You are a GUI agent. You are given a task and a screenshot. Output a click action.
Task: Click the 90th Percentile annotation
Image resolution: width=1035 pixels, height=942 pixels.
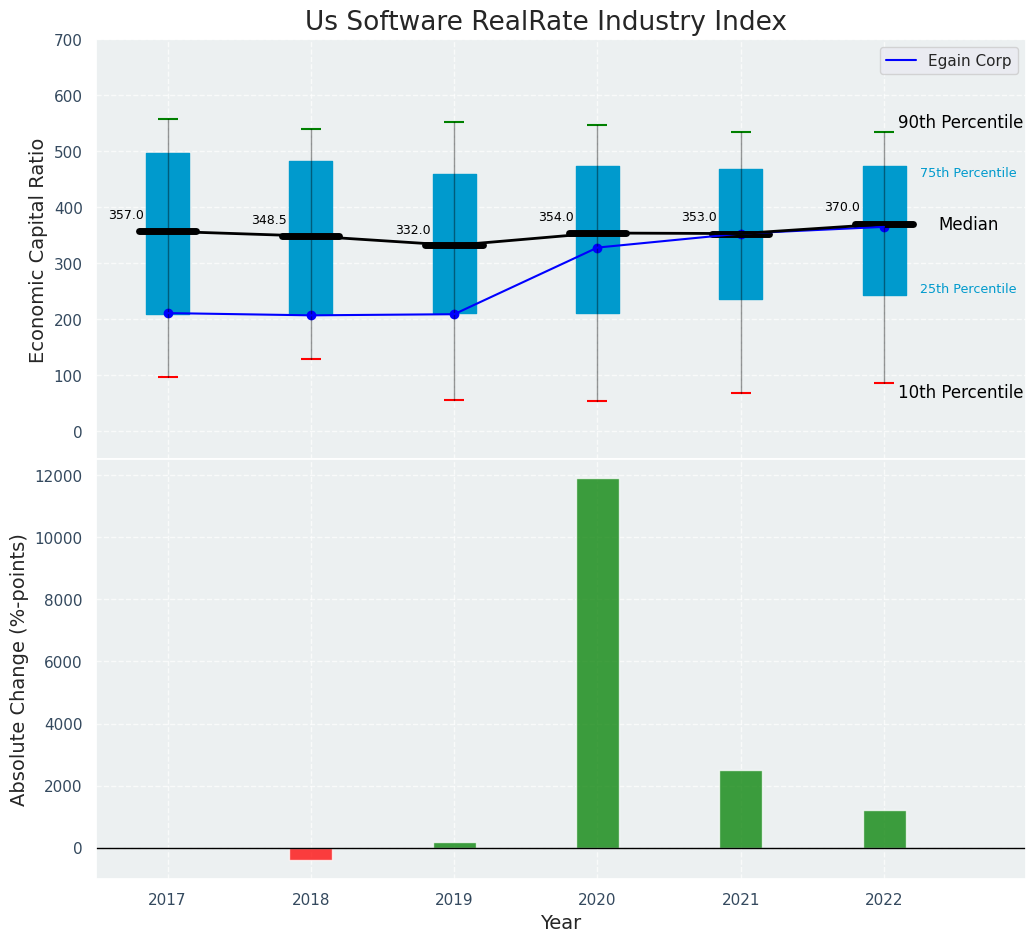pos(959,123)
